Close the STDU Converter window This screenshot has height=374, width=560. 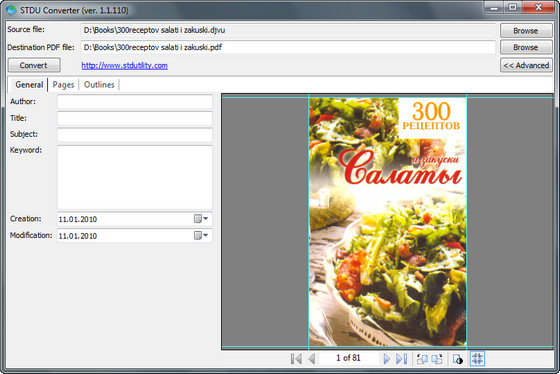538,7
